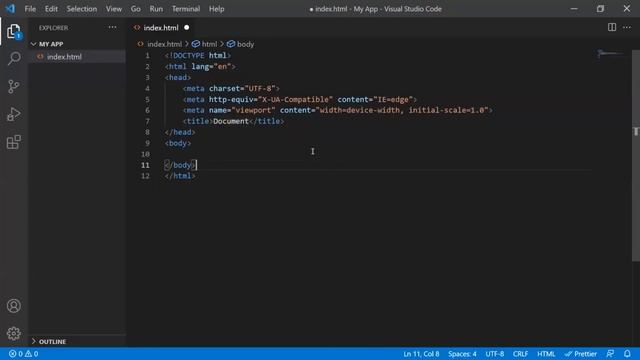Click the html breadcrumb item

pos(209,44)
